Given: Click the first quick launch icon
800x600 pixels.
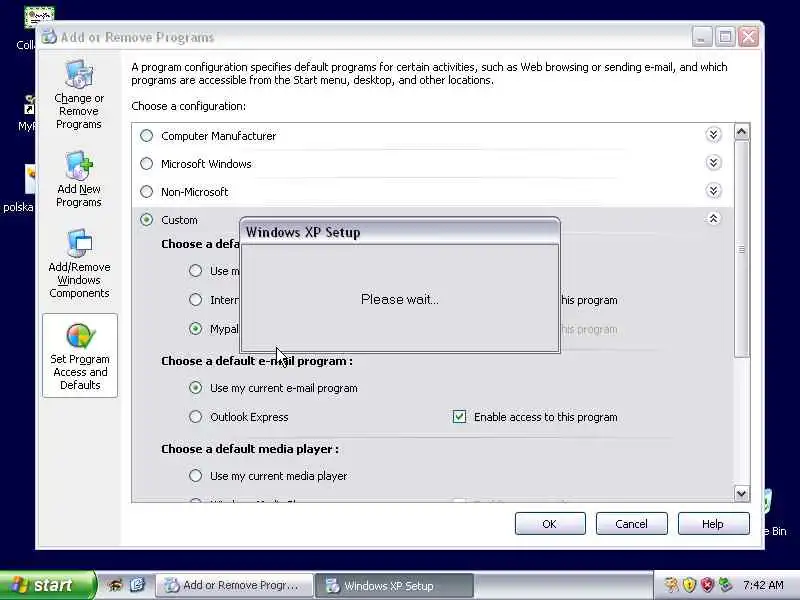Looking at the screenshot, I should [114, 585].
